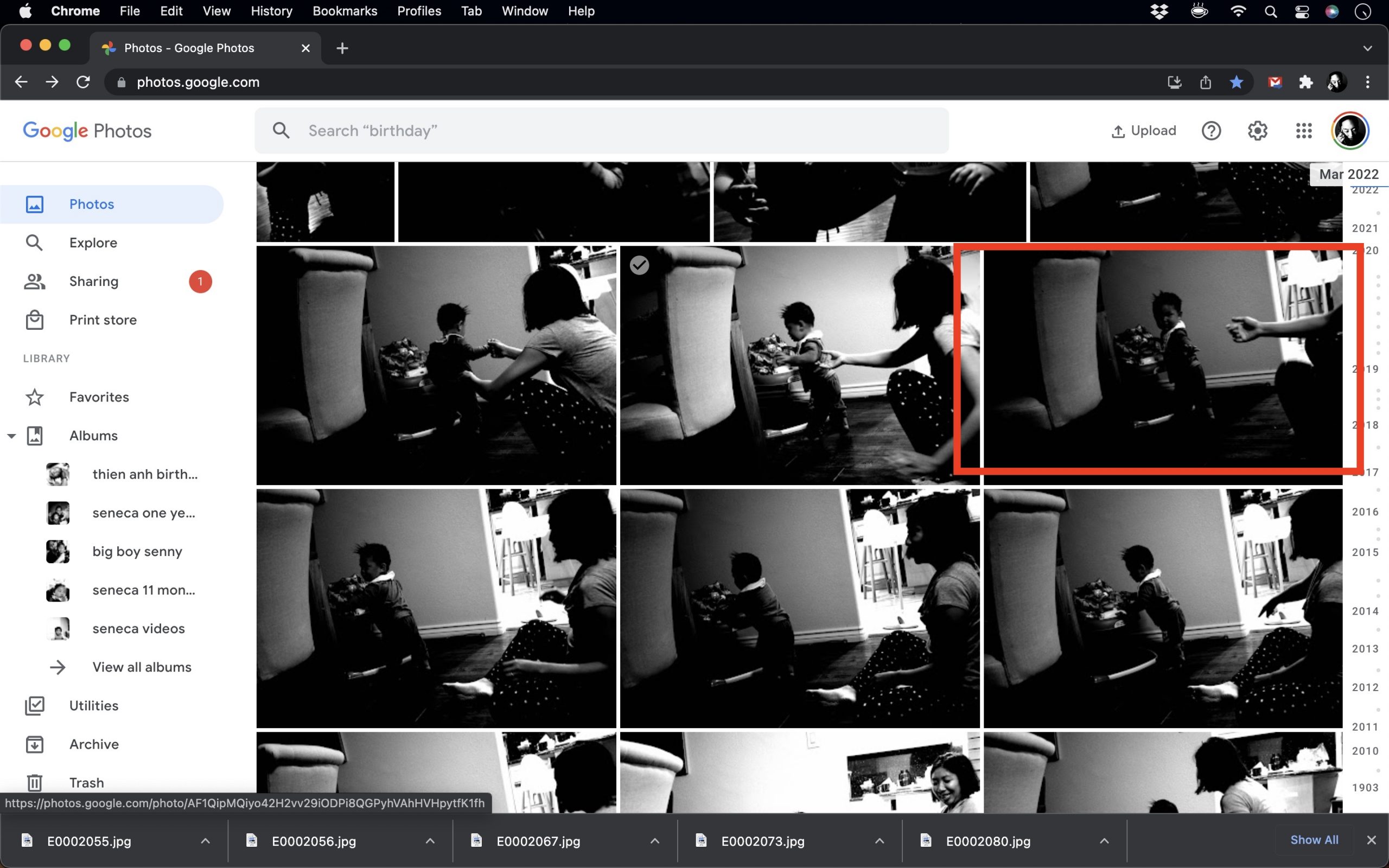Open Chrome extensions puzzle icon
The width and height of the screenshot is (1389, 868).
1306,82
